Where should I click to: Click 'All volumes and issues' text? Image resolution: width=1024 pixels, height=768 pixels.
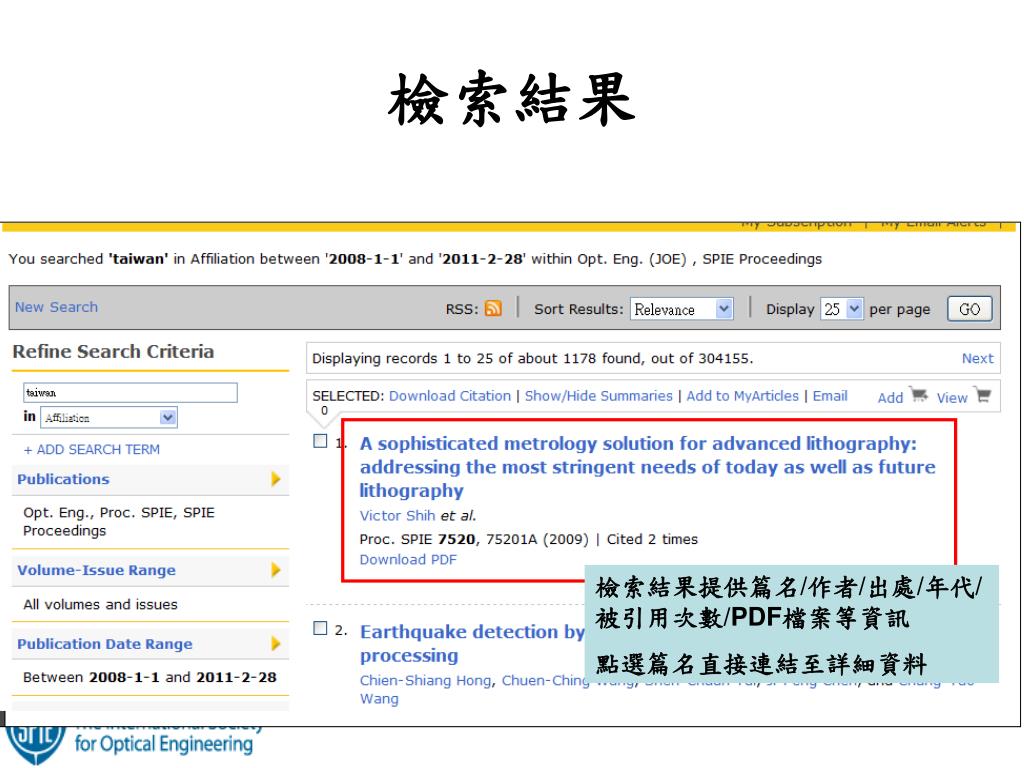coord(101,604)
